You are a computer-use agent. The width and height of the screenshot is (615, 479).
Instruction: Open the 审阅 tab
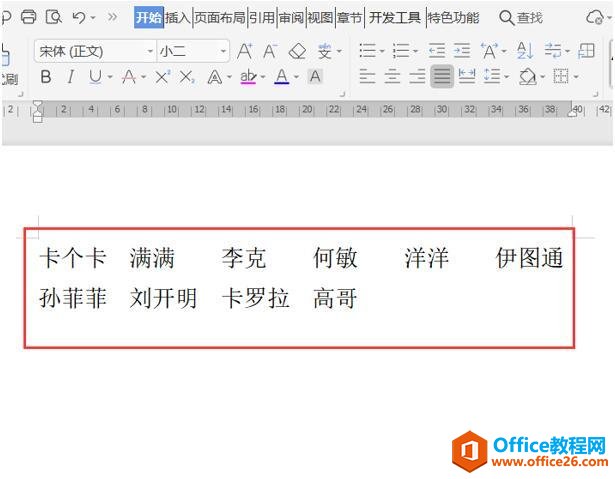[291, 18]
